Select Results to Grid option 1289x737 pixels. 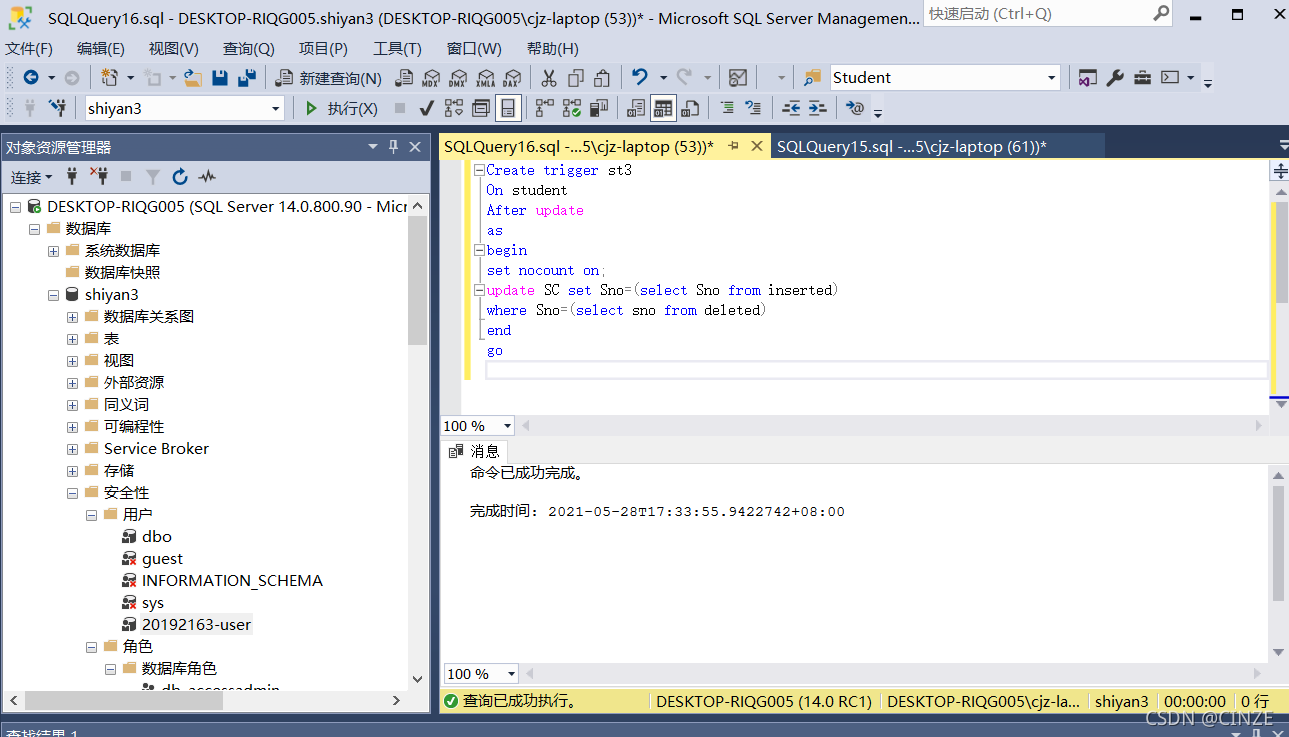663,108
